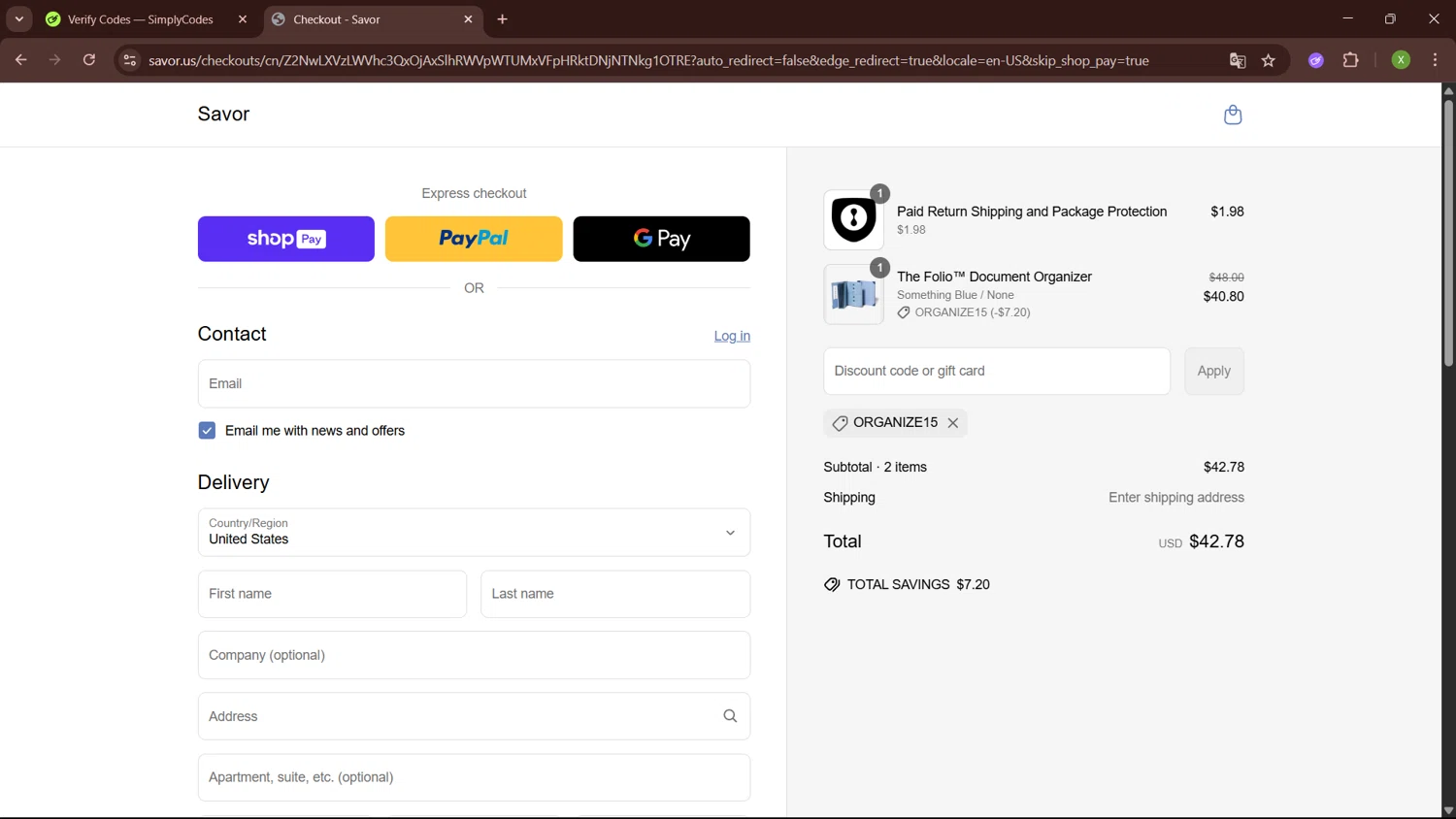
Task: Click the Apply discount button
Action: [x=1214, y=372]
